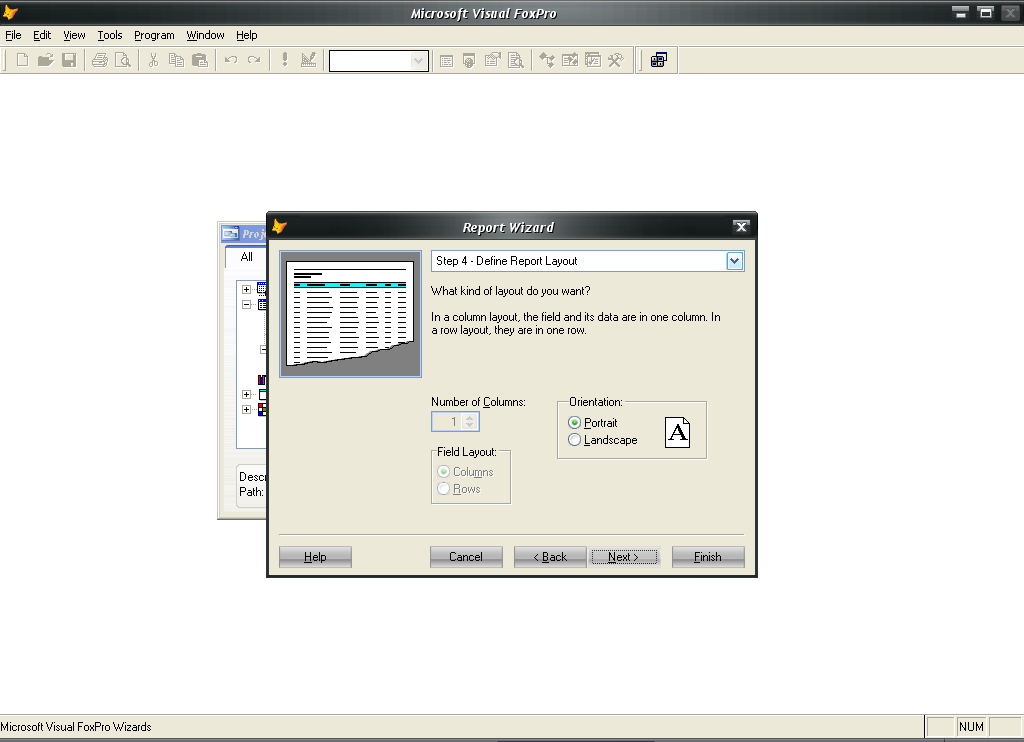
Task: Click the NUM indicator in status bar
Action: 971,727
